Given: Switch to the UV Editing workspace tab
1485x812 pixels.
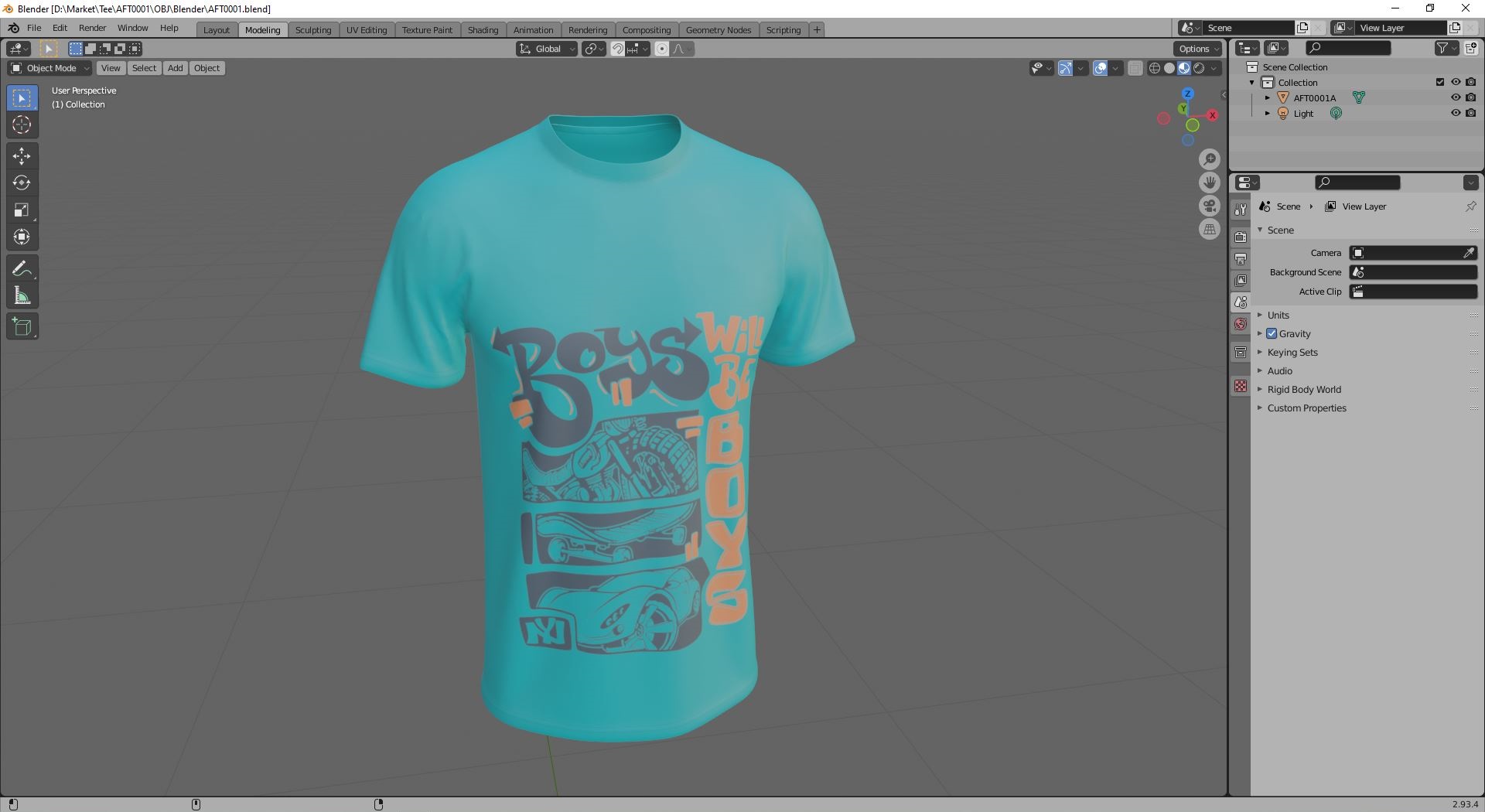Looking at the screenshot, I should [x=367, y=30].
